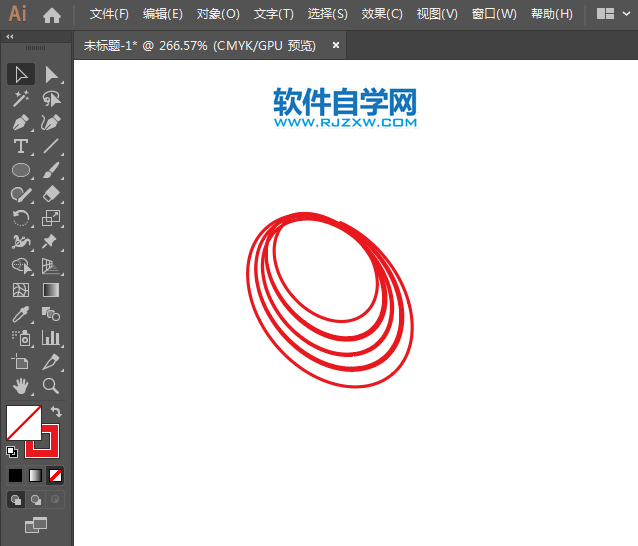Click the Illustrator home icon
The width and height of the screenshot is (638, 546).
pos(52,15)
